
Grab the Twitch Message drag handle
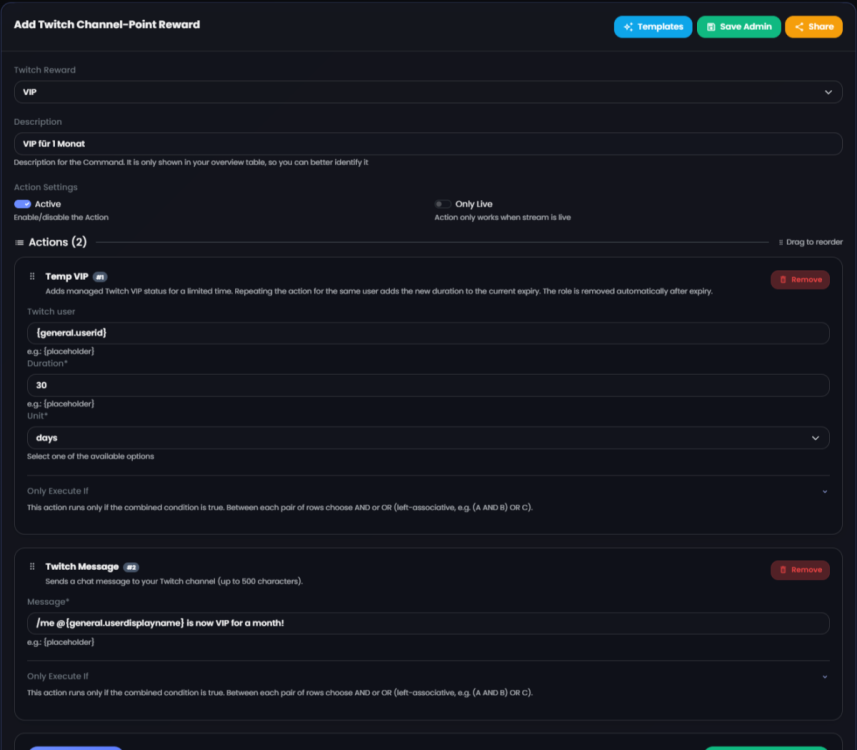click(x=32, y=566)
